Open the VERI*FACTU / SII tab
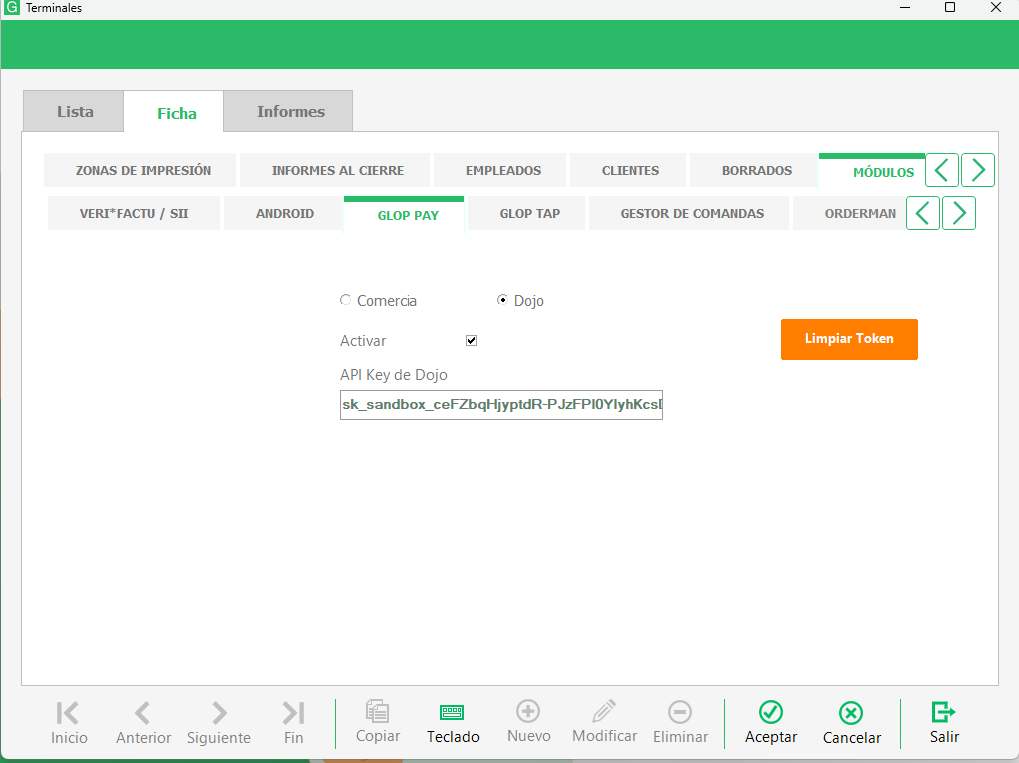This screenshot has height=763, width=1019. pos(134,213)
